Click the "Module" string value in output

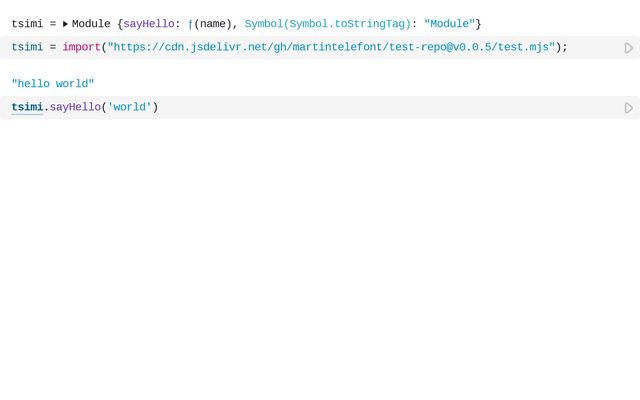tap(449, 24)
